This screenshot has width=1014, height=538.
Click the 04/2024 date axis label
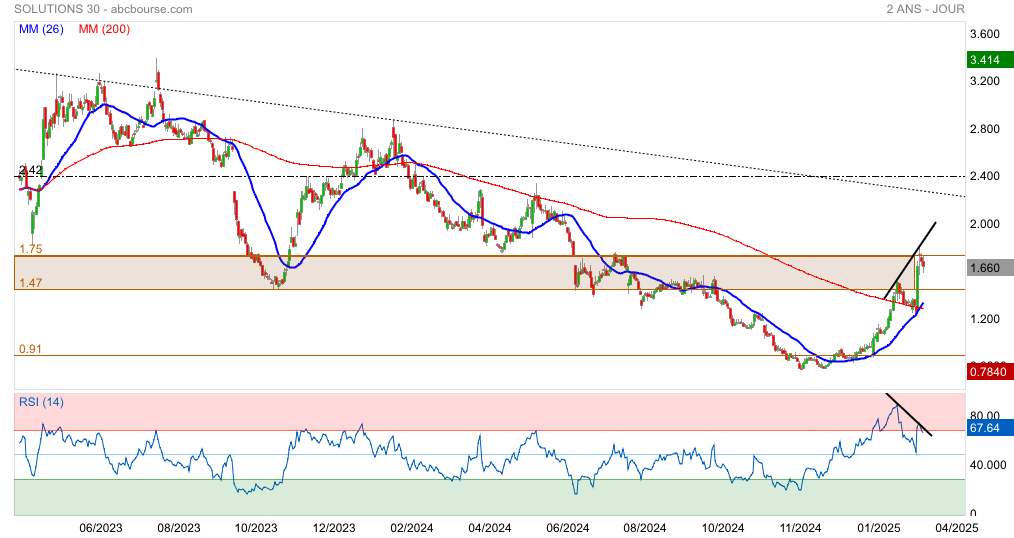coord(489,528)
